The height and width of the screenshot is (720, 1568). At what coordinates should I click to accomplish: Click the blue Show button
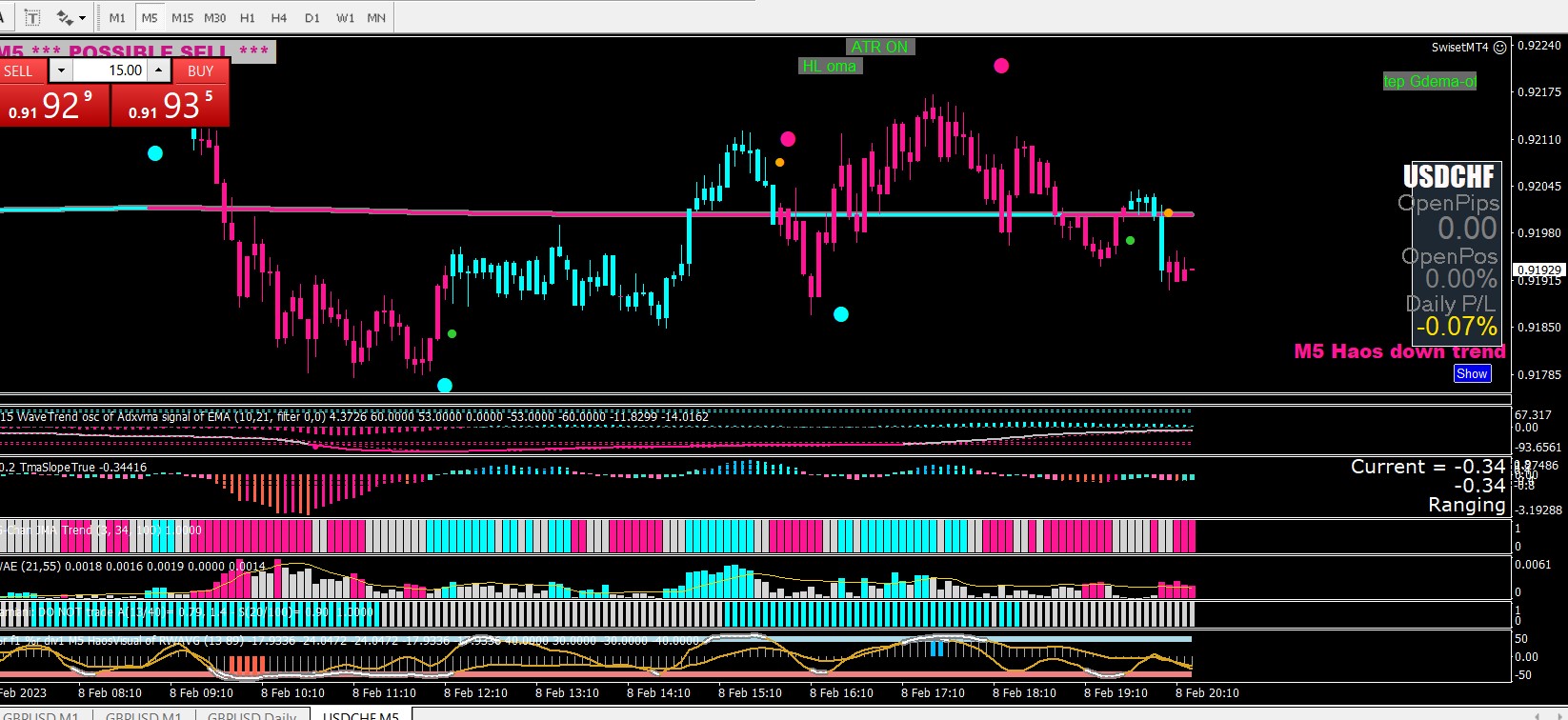(1472, 373)
